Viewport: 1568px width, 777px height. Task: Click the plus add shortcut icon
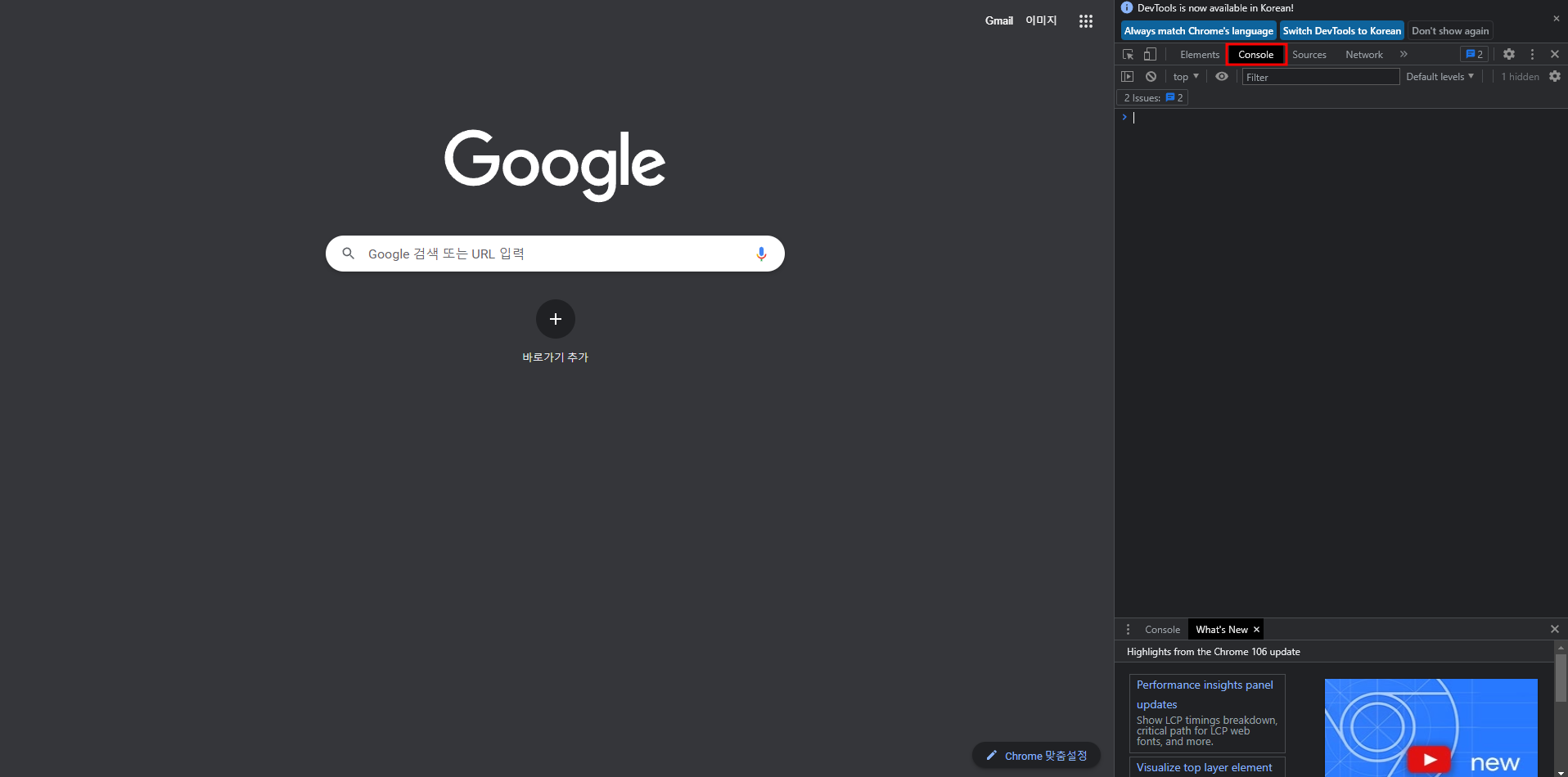click(x=555, y=319)
